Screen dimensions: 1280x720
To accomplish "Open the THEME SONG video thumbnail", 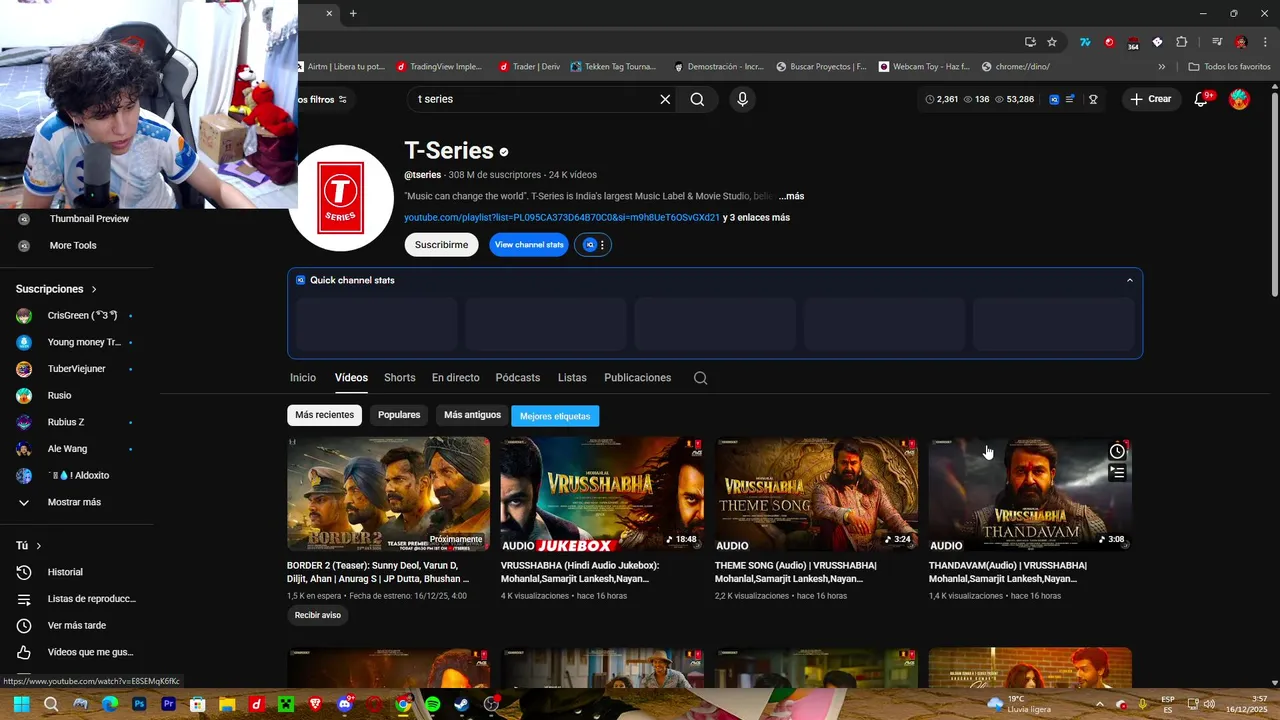I will [x=816, y=494].
